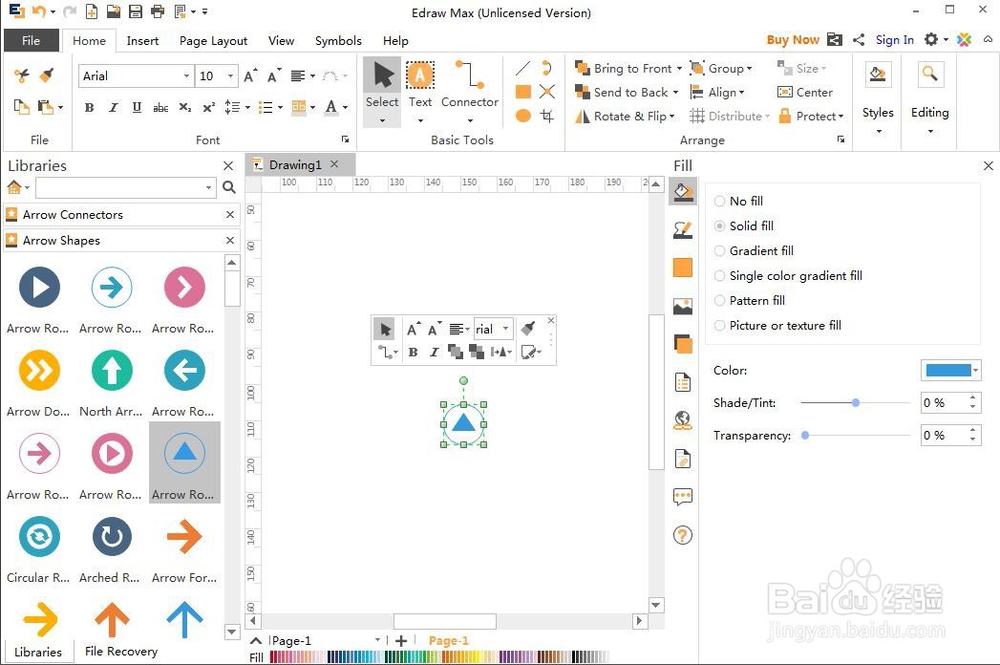This screenshot has height=665, width=1000.
Task: Close the Arrow Connectors library
Action: point(230,215)
